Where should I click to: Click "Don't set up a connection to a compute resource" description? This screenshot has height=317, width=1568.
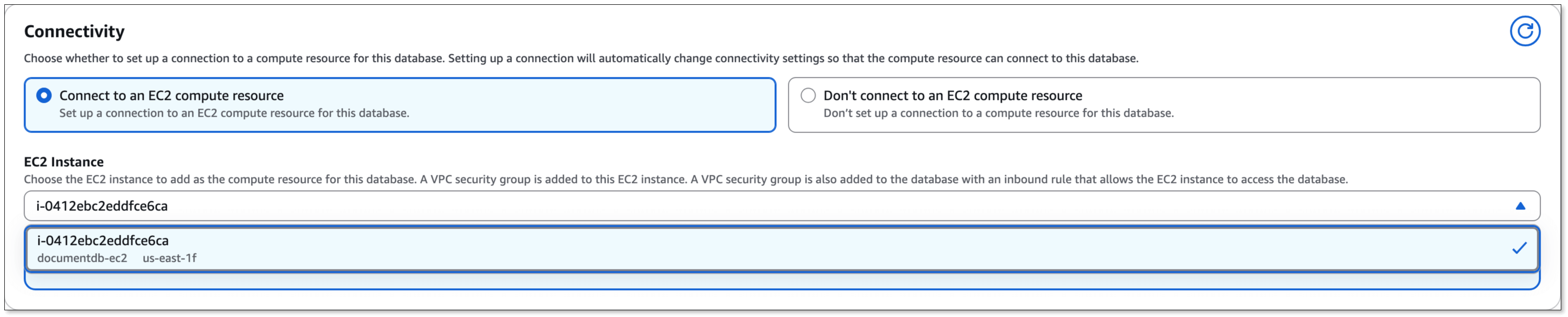tap(998, 113)
